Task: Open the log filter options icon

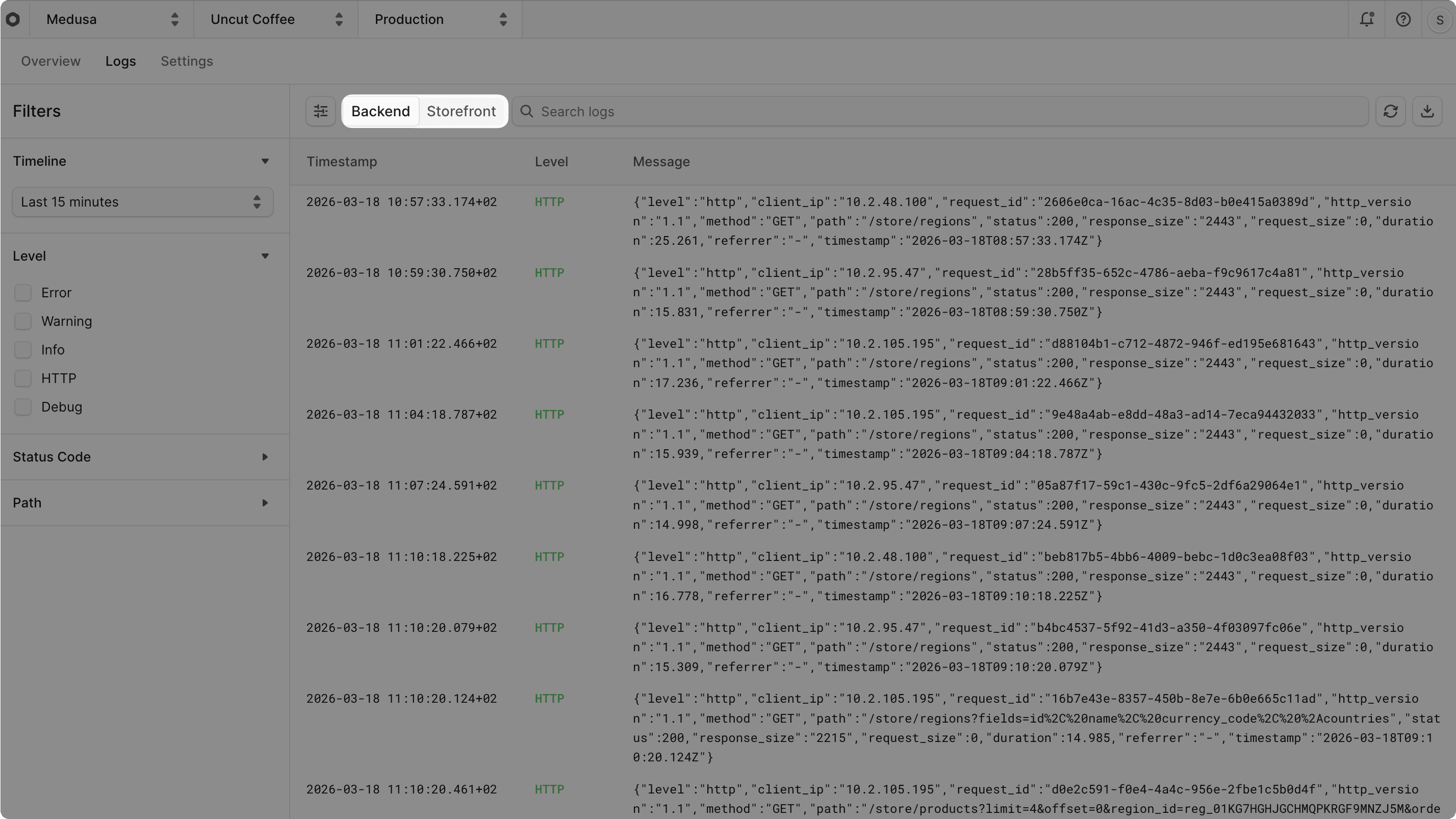Action: [x=320, y=111]
